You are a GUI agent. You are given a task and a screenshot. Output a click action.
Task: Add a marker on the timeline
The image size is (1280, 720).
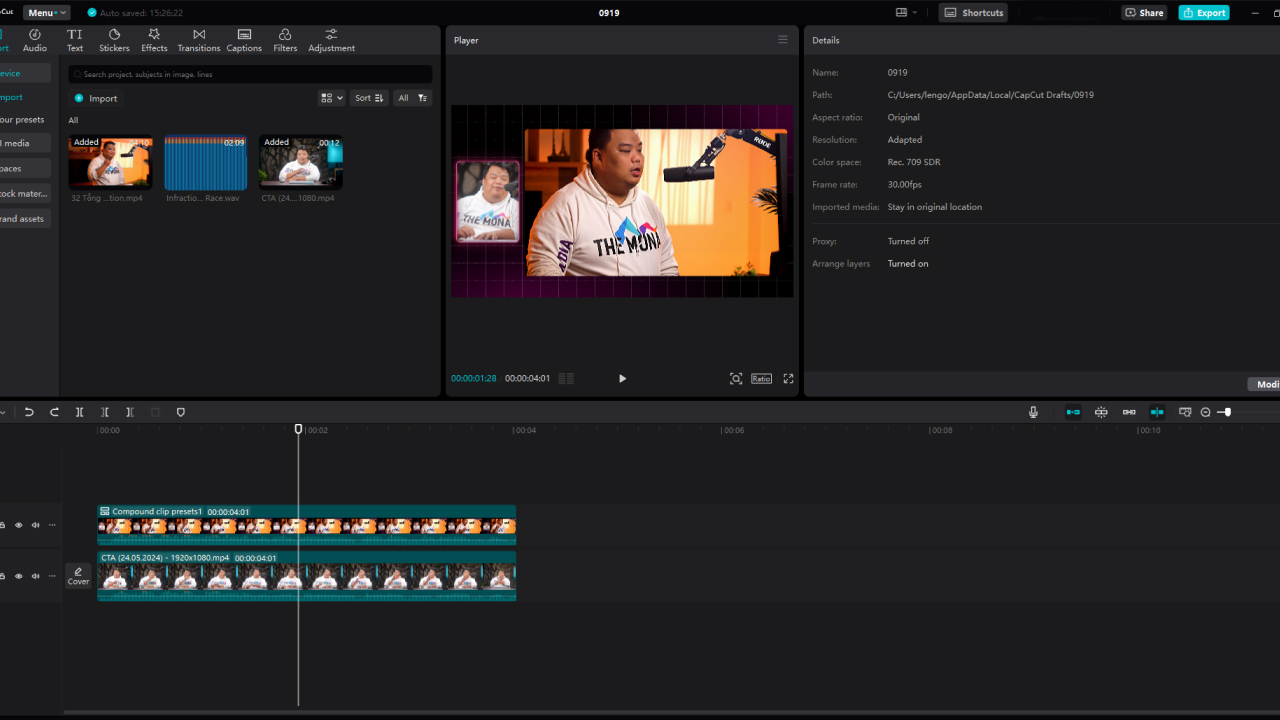181,412
